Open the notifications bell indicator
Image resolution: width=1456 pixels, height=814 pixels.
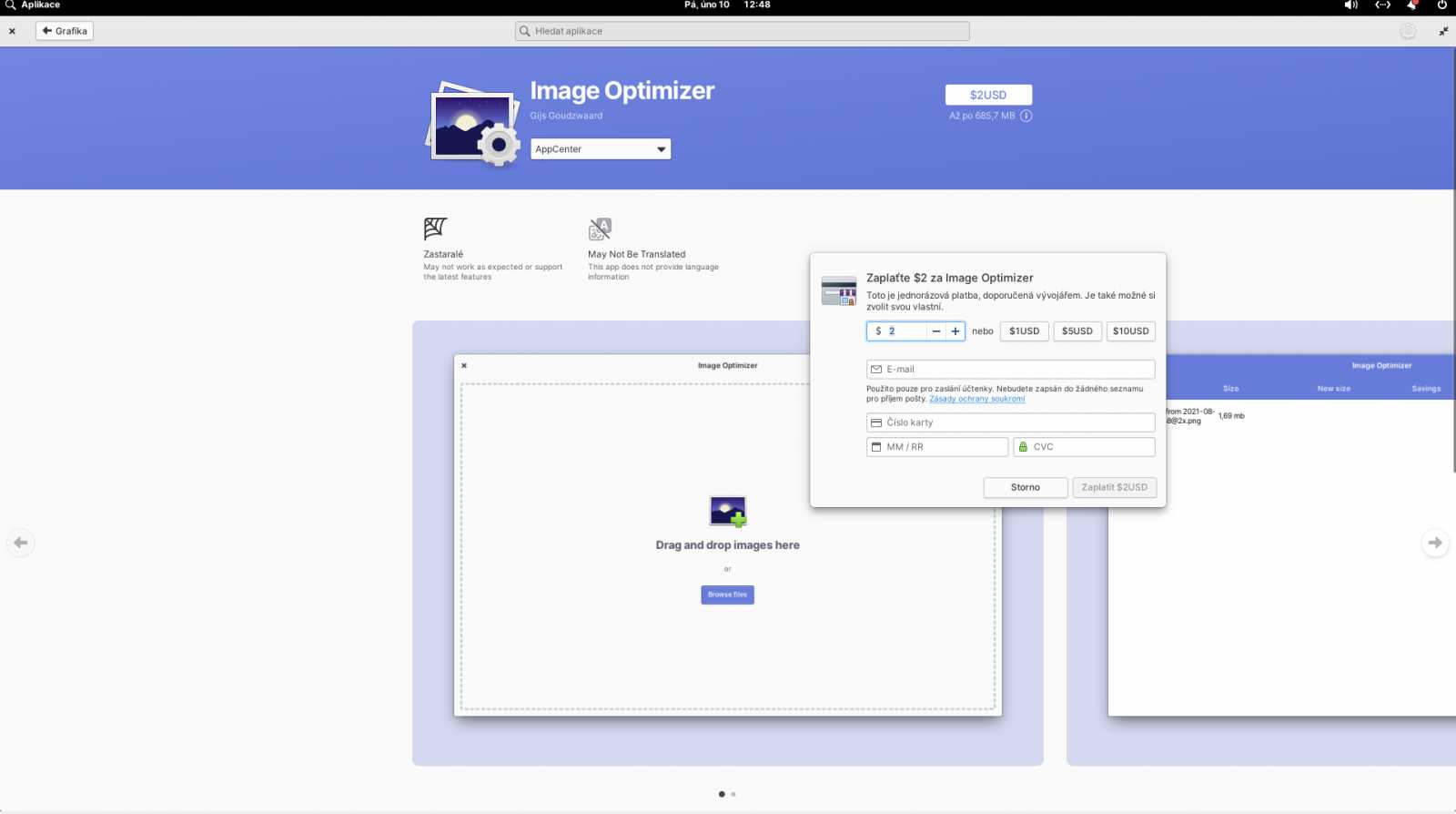click(x=1412, y=5)
